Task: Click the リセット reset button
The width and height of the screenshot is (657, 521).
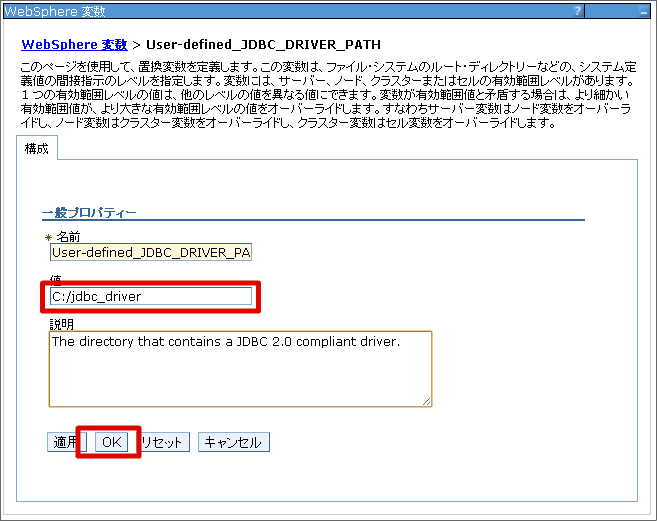Action: (163, 442)
